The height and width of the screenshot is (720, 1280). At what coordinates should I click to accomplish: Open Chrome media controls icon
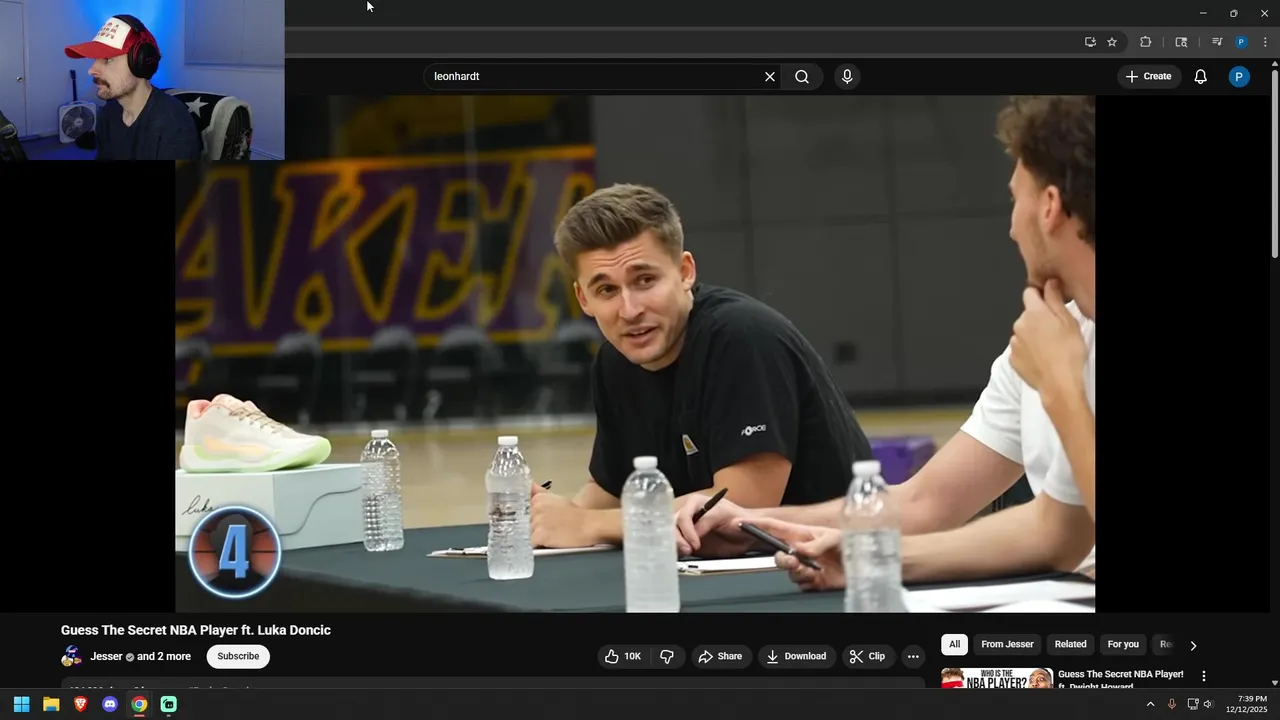tap(1217, 42)
